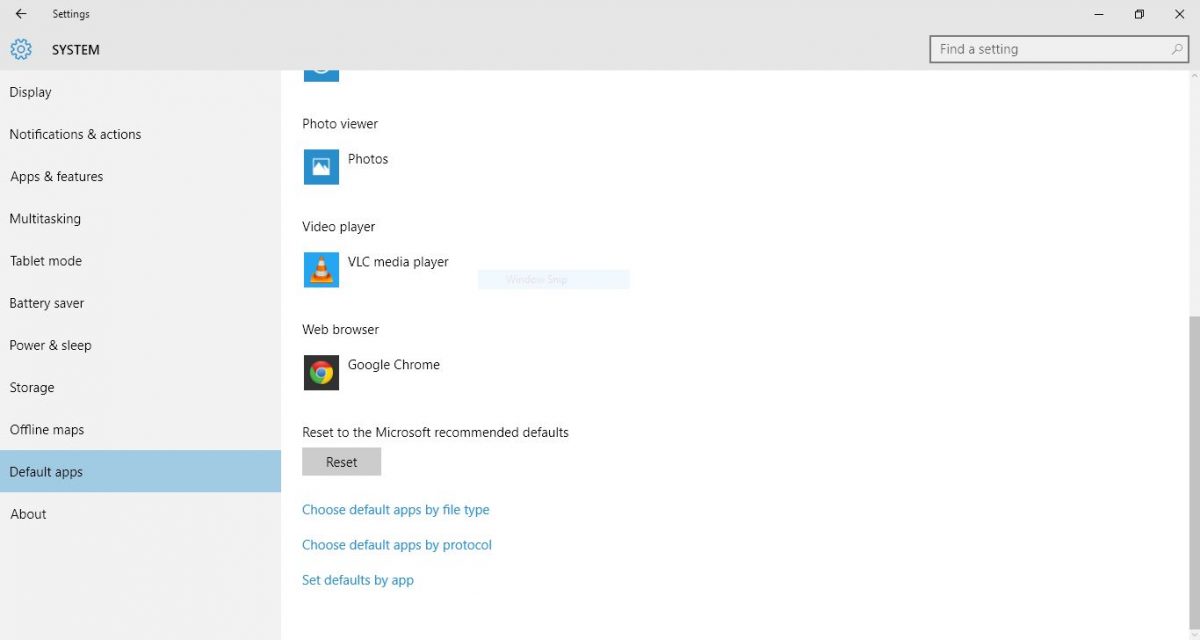
Task: Open the Display settings section
Action: 30,92
